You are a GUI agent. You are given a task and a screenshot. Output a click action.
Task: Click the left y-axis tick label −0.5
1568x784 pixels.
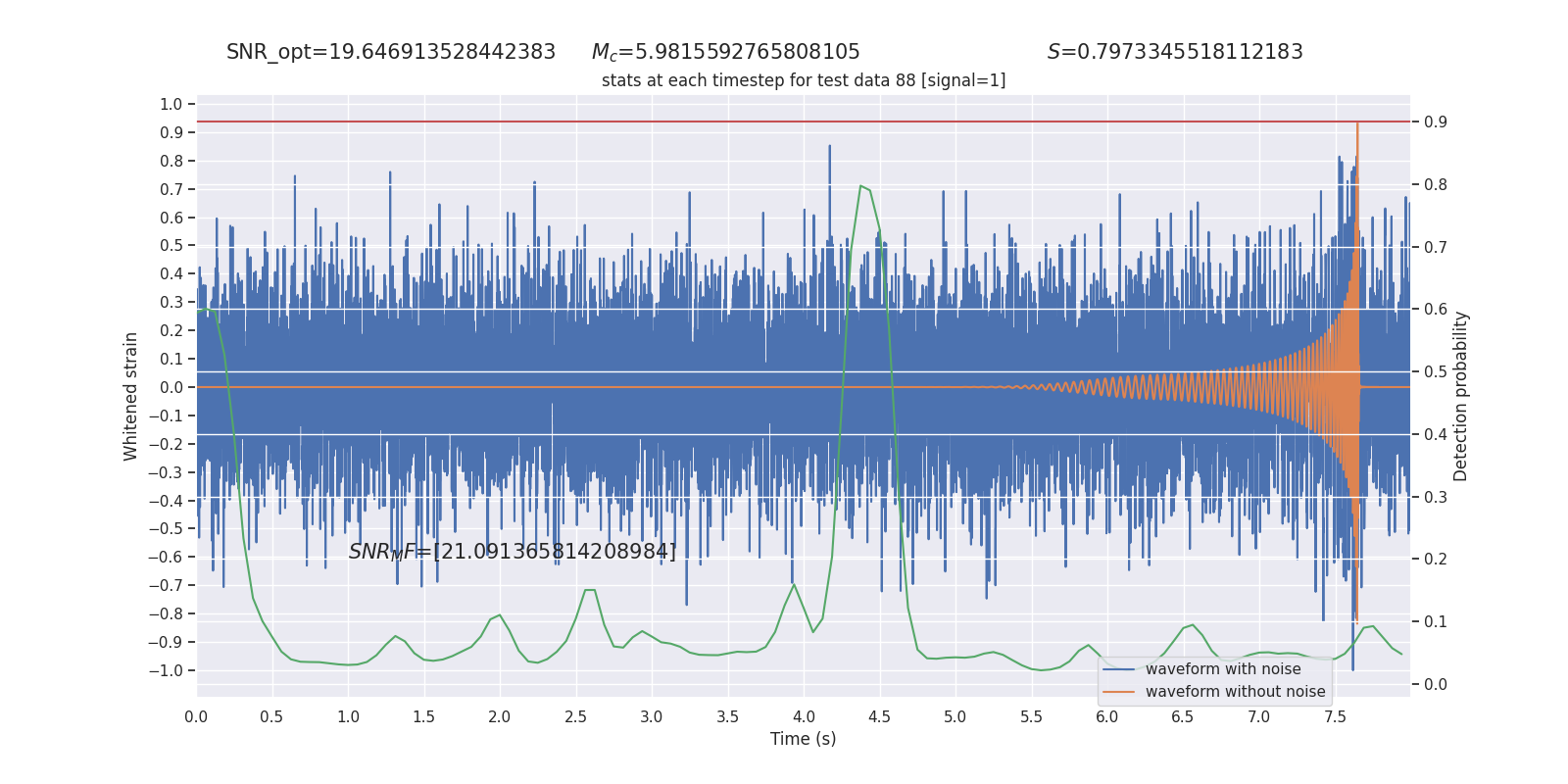(x=166, y=528)
